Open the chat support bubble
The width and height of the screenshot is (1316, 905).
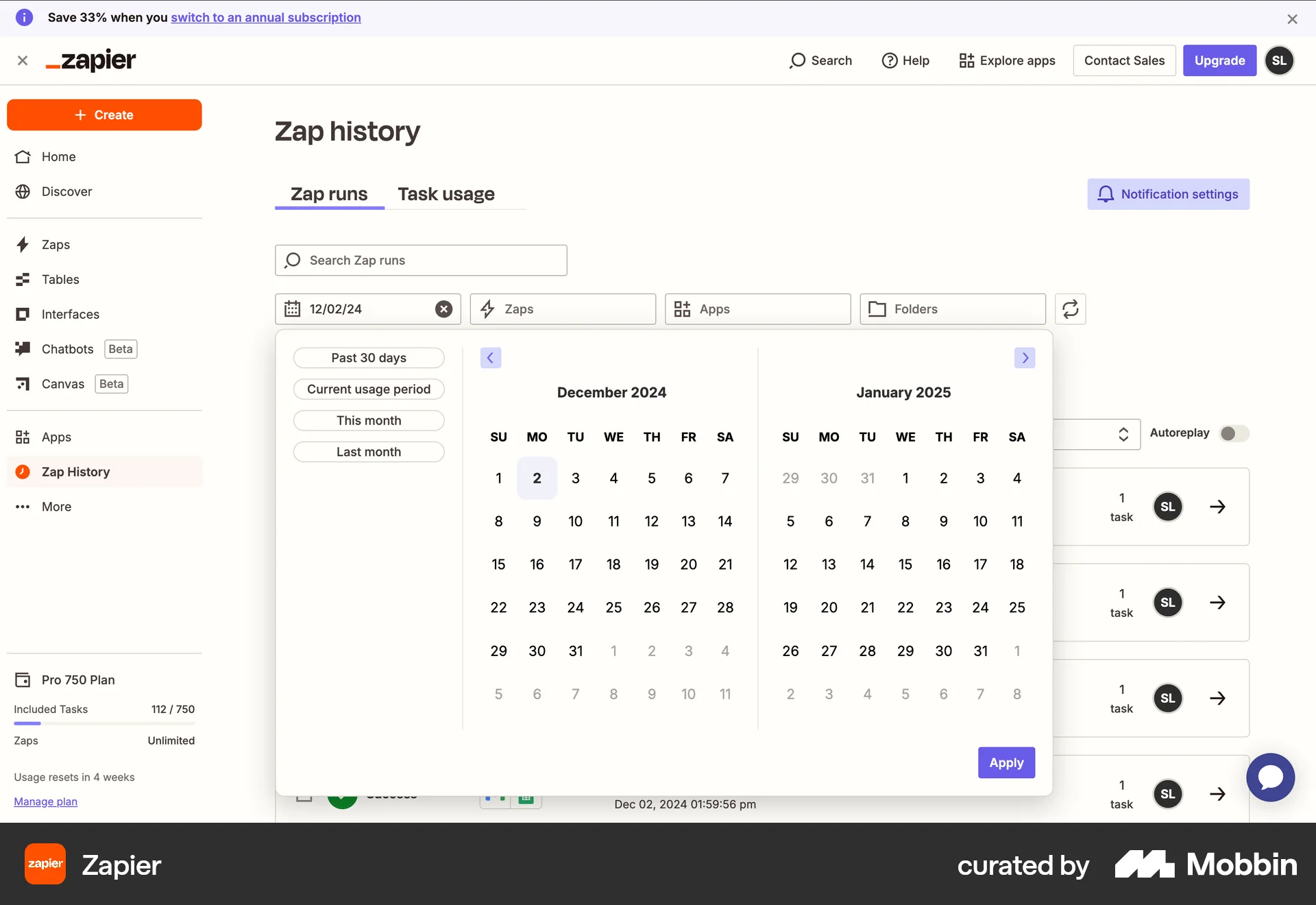[1270, 777]
